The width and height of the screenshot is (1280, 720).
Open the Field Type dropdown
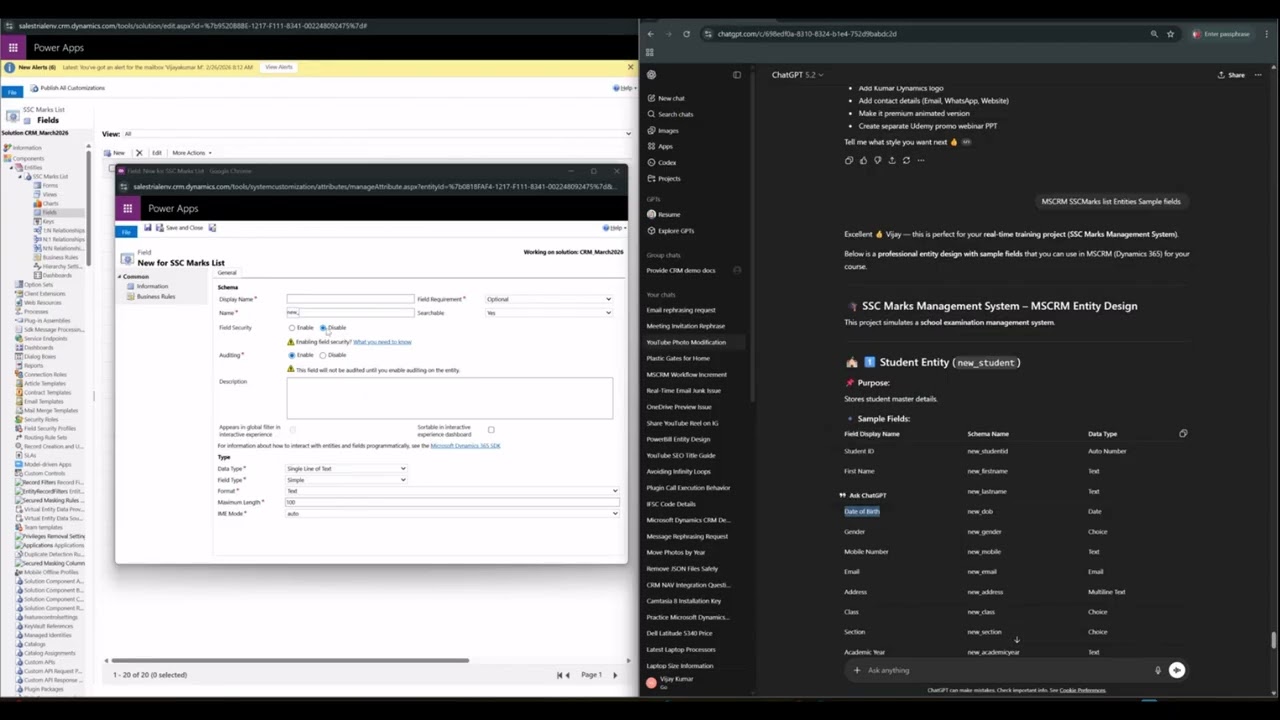pos(346,480)
